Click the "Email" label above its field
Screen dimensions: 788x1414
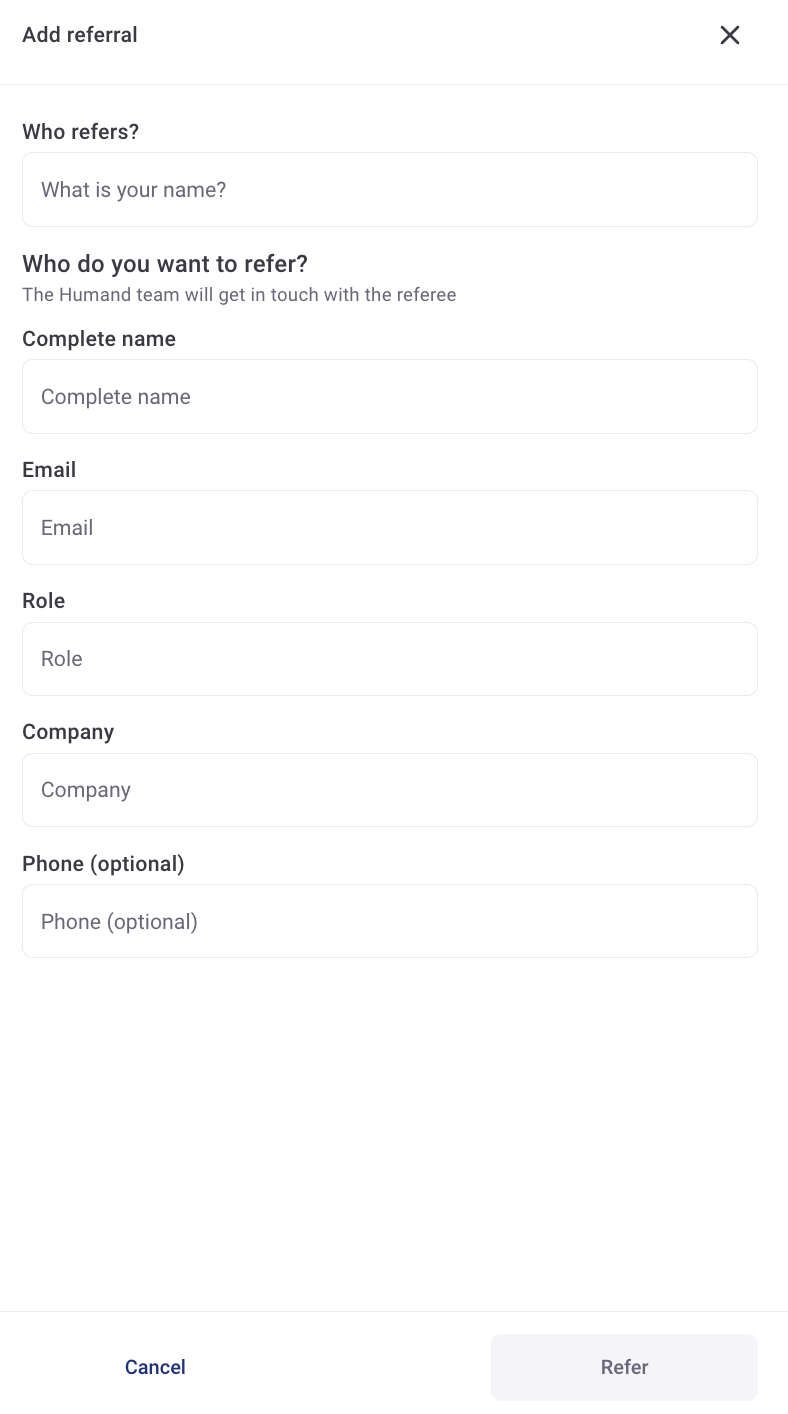pos(49,470)
